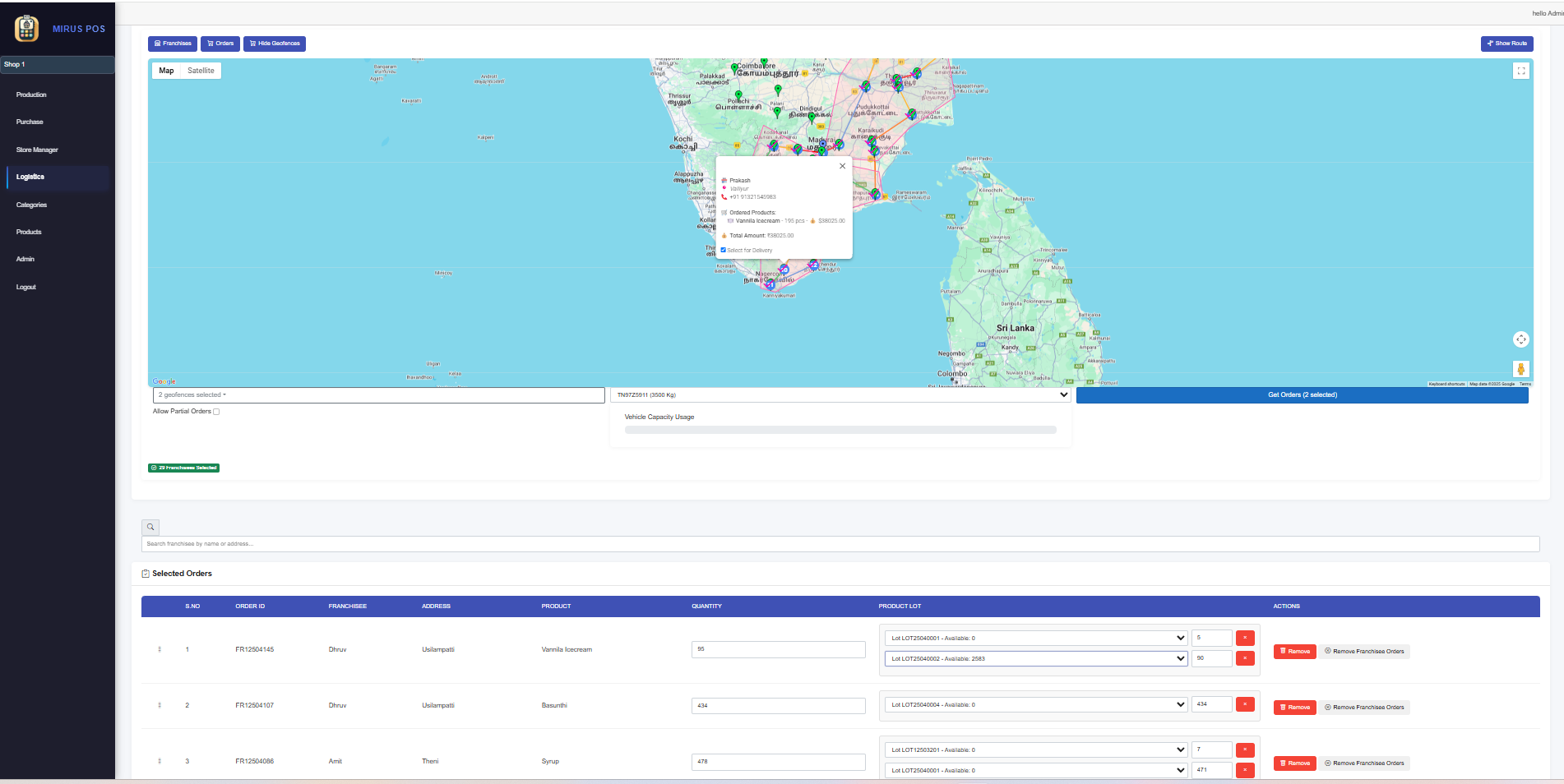Click the franchisee search input field
The height and width of the screenshot is (784, 1564).
tap(840, 544)
